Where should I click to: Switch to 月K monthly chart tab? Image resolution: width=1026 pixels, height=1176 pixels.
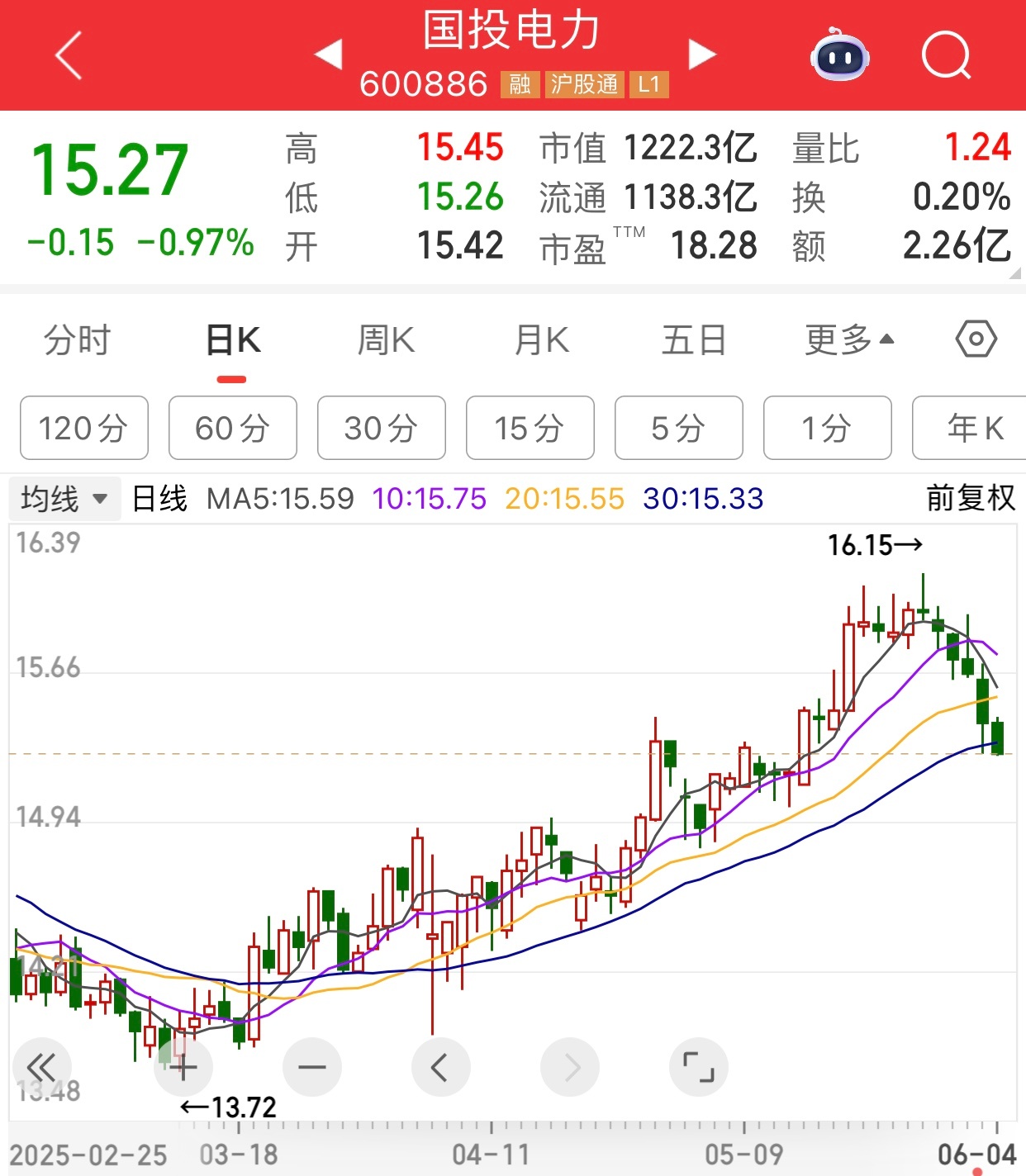[541, 340]
